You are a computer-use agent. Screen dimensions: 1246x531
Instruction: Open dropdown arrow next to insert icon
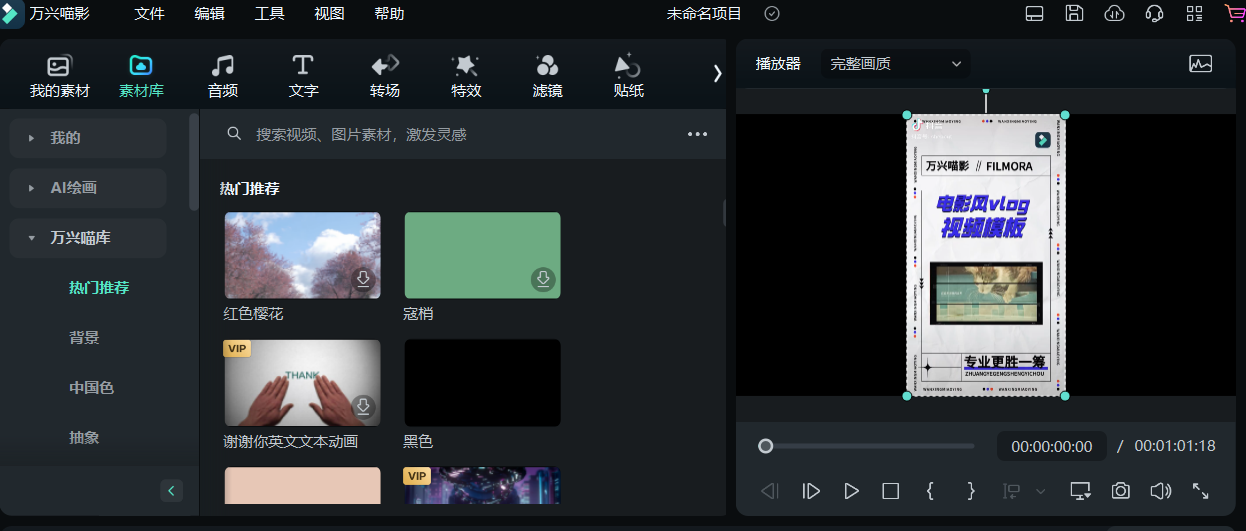point(1040,491)
